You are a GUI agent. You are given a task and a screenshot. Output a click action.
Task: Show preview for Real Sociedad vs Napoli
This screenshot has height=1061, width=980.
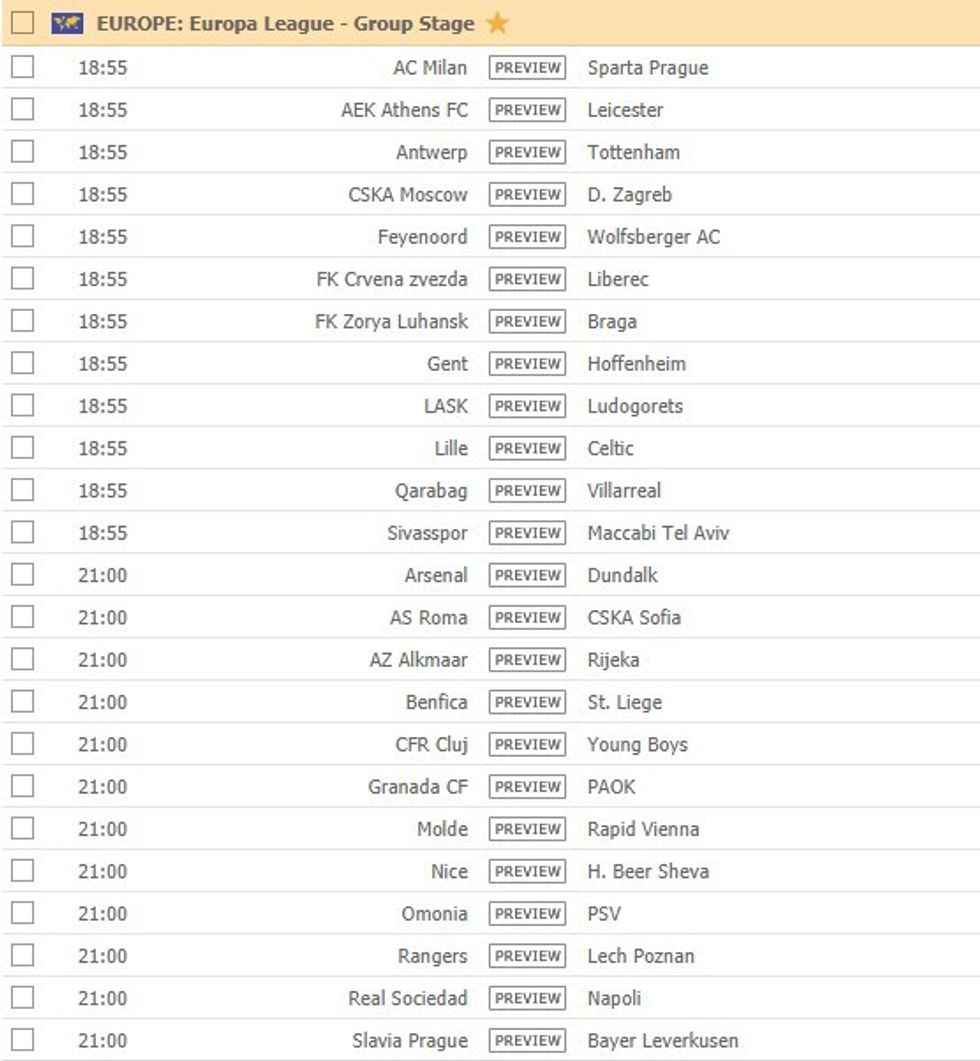(x=527, y=998)
